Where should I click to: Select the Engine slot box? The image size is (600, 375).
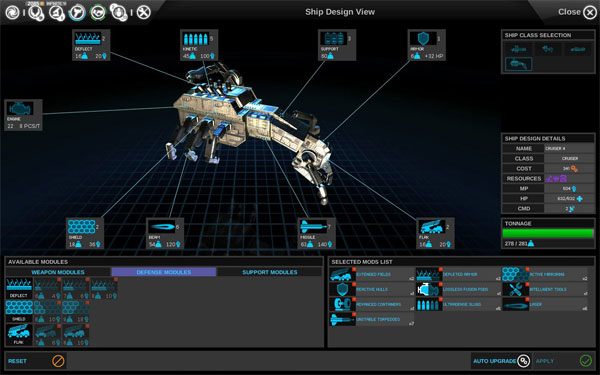click(x=23, y=115)
